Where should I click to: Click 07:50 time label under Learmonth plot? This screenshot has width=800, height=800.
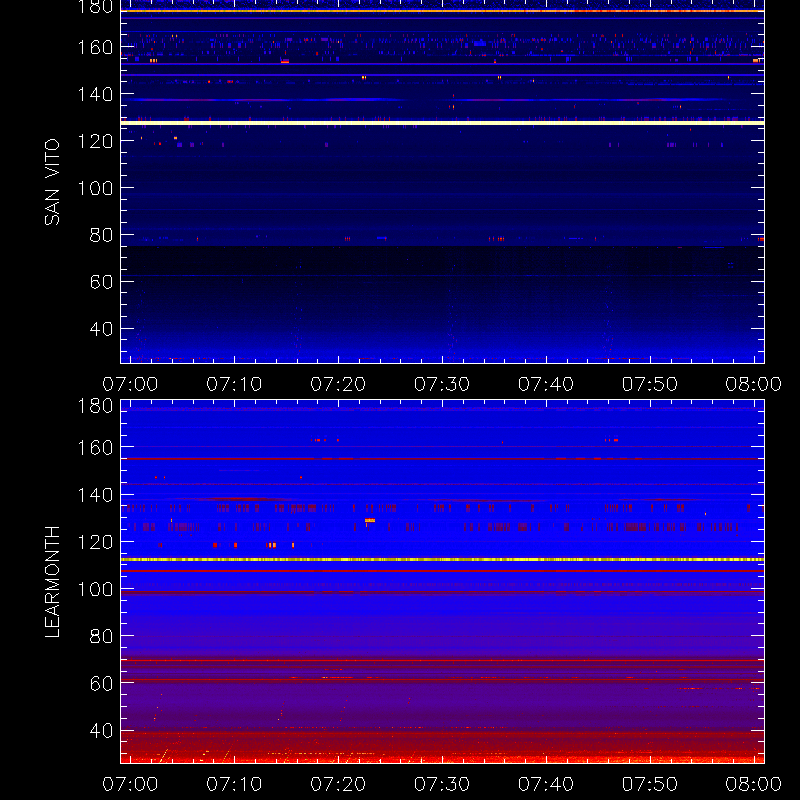click(x=650, y=784)
